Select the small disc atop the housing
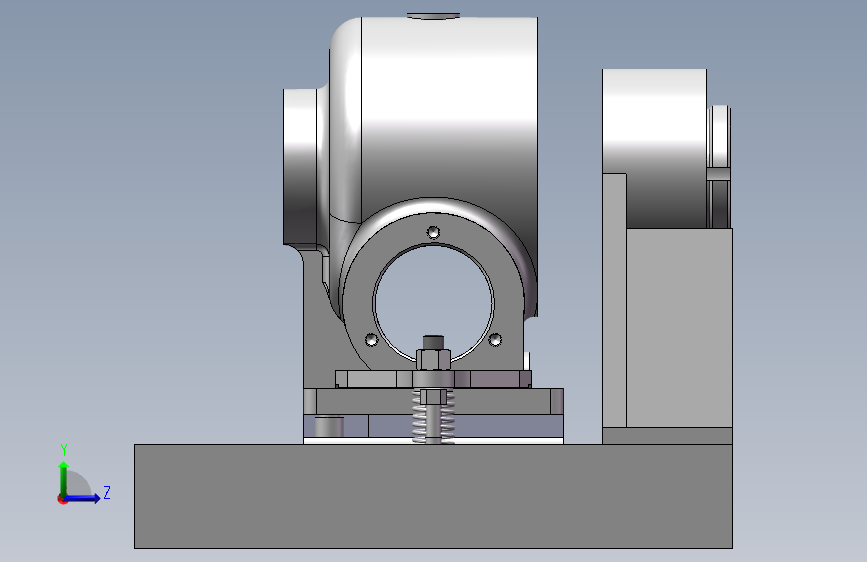 (x=434, y=15)
